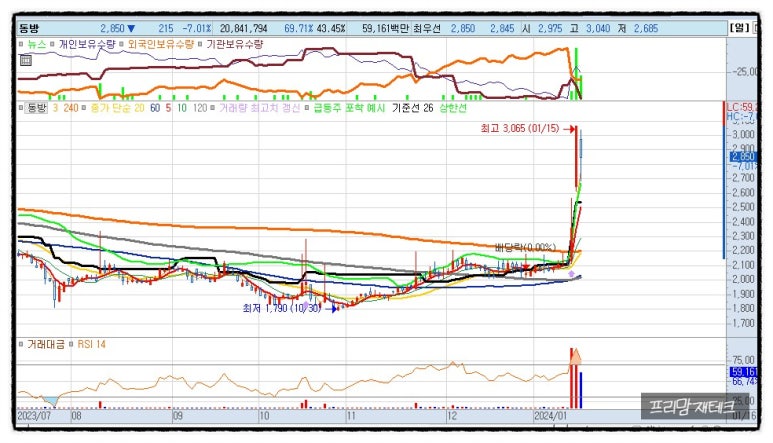
Task: Click the volume value 20,841,794
Action: (x=244, y=28)
